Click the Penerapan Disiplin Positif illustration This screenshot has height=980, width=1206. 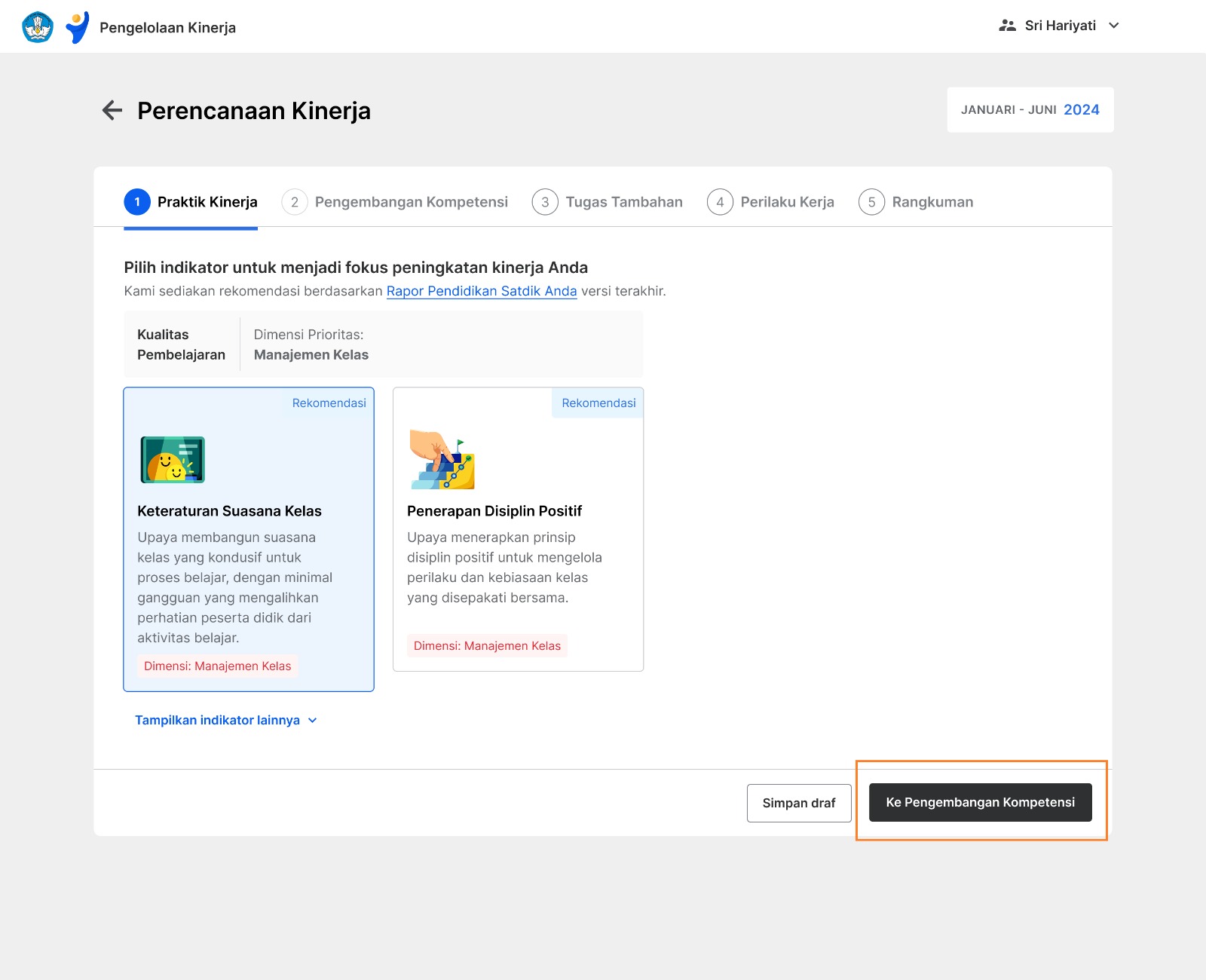[442, 460]
